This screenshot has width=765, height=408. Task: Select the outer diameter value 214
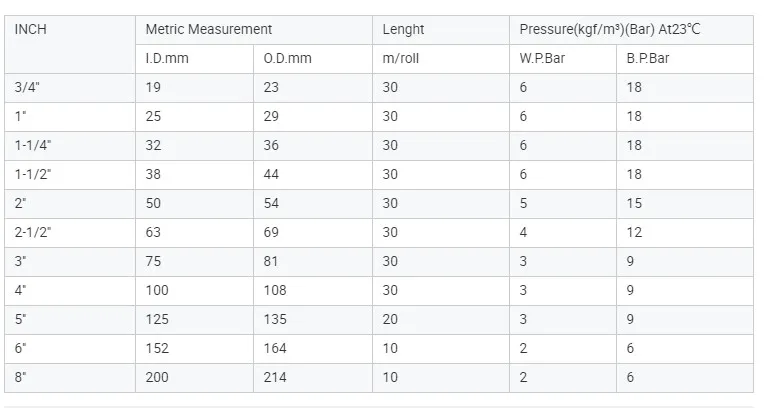(275, 377)
